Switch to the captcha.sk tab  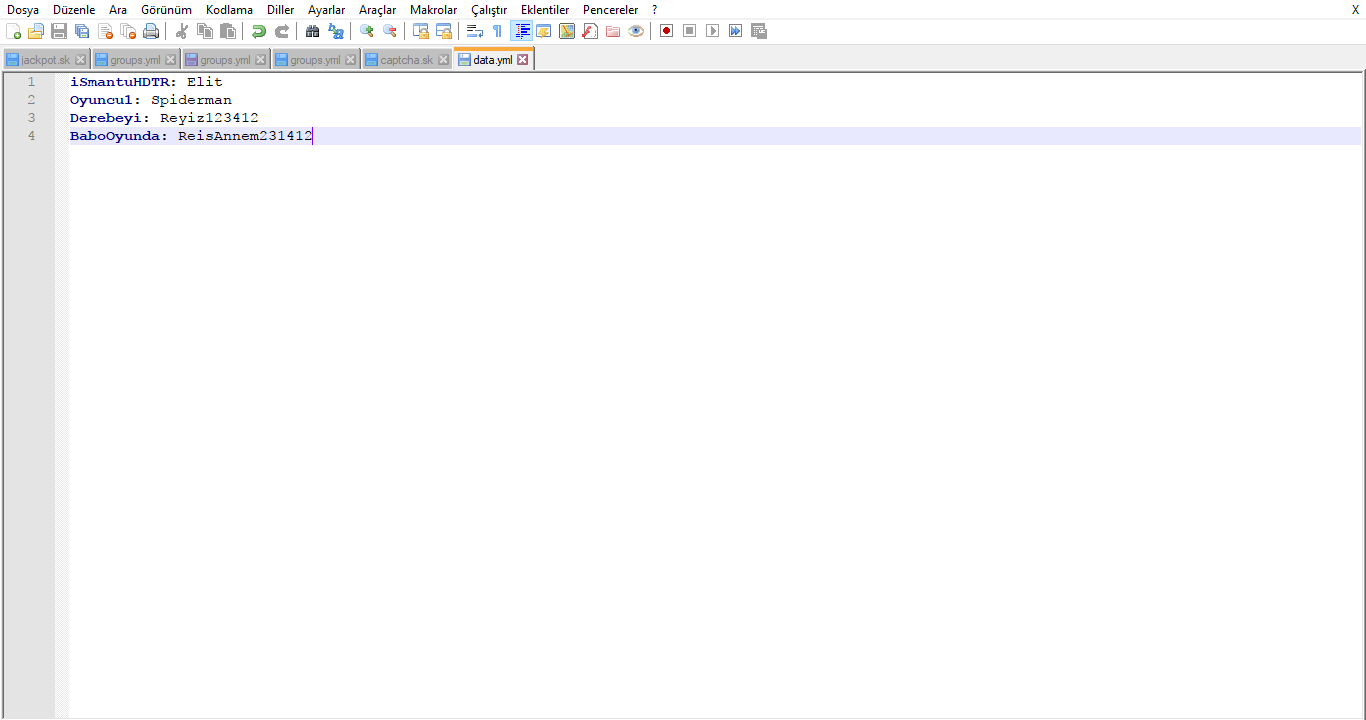pos(406,60)
